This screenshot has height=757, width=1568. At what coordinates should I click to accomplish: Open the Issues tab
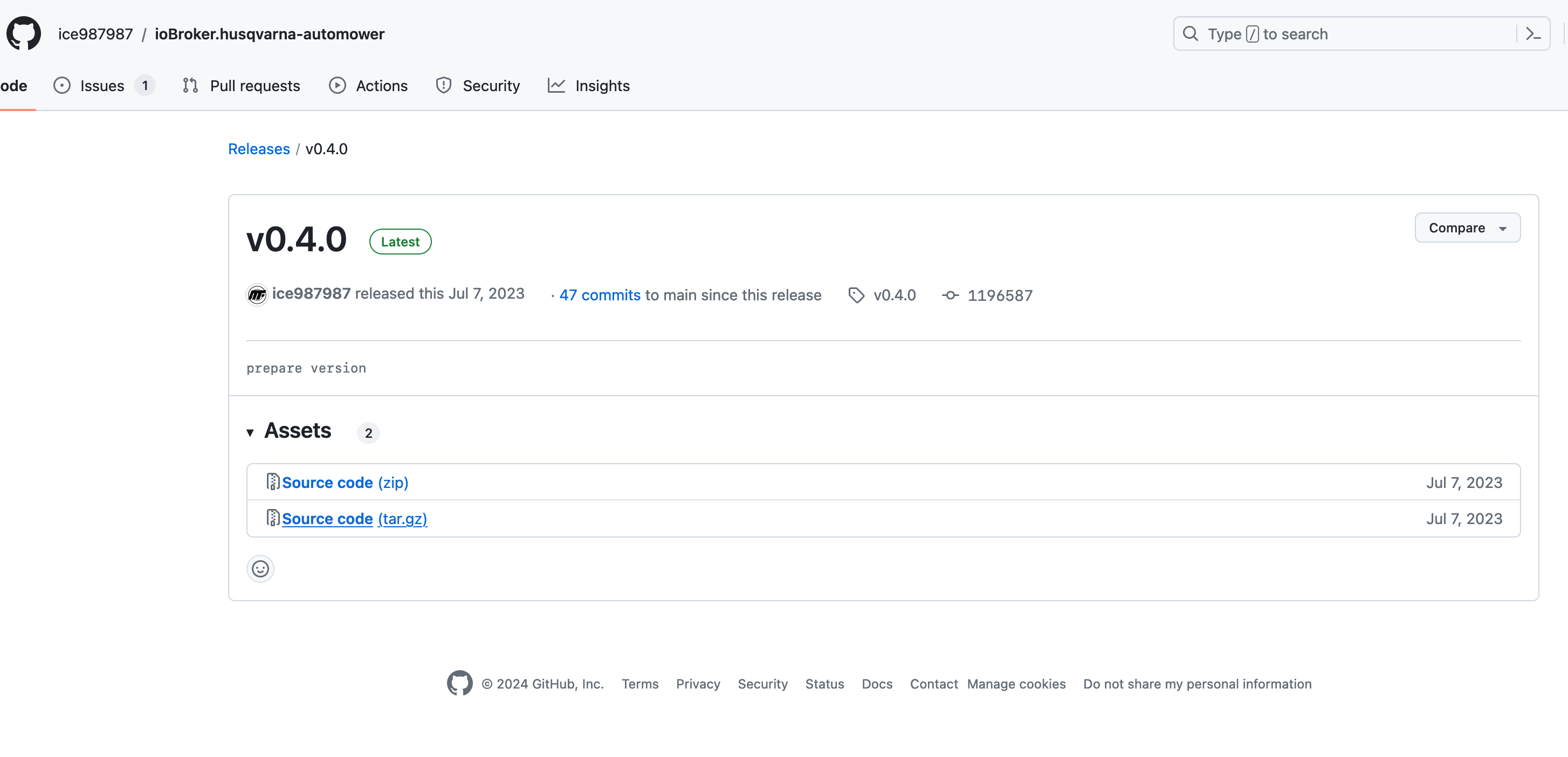(x=102, y=86)
